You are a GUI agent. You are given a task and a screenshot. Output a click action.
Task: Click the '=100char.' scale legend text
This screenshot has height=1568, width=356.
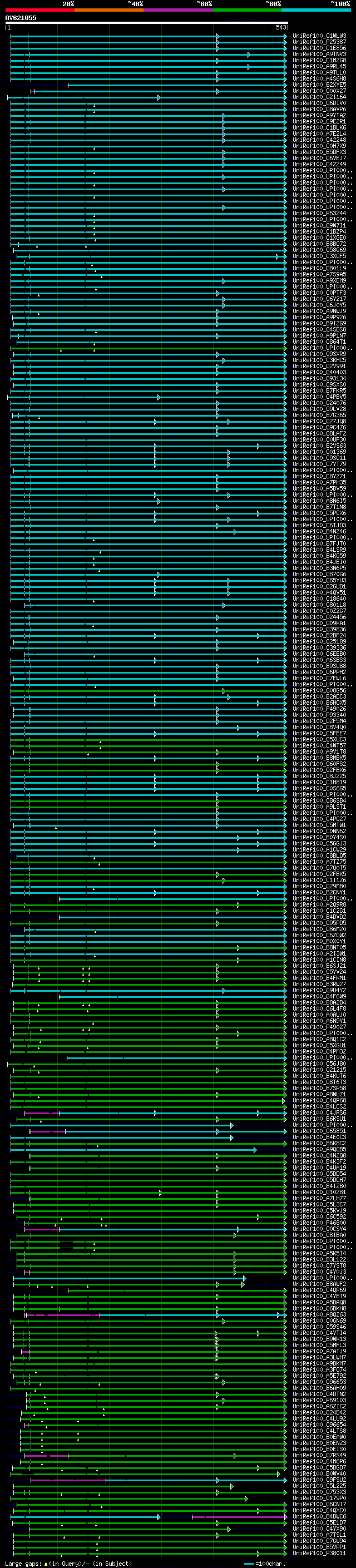pyautogui.click(x=270, y=1564)
